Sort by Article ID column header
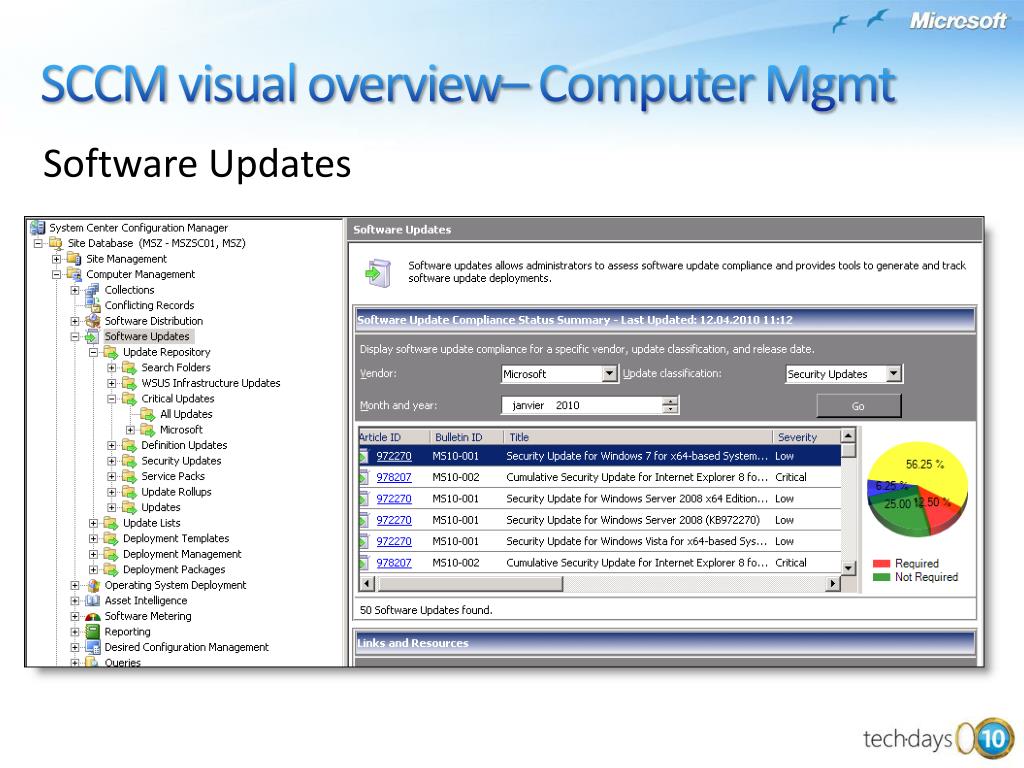This screenshot has width=1024, height=768. [x=394, y=437]
